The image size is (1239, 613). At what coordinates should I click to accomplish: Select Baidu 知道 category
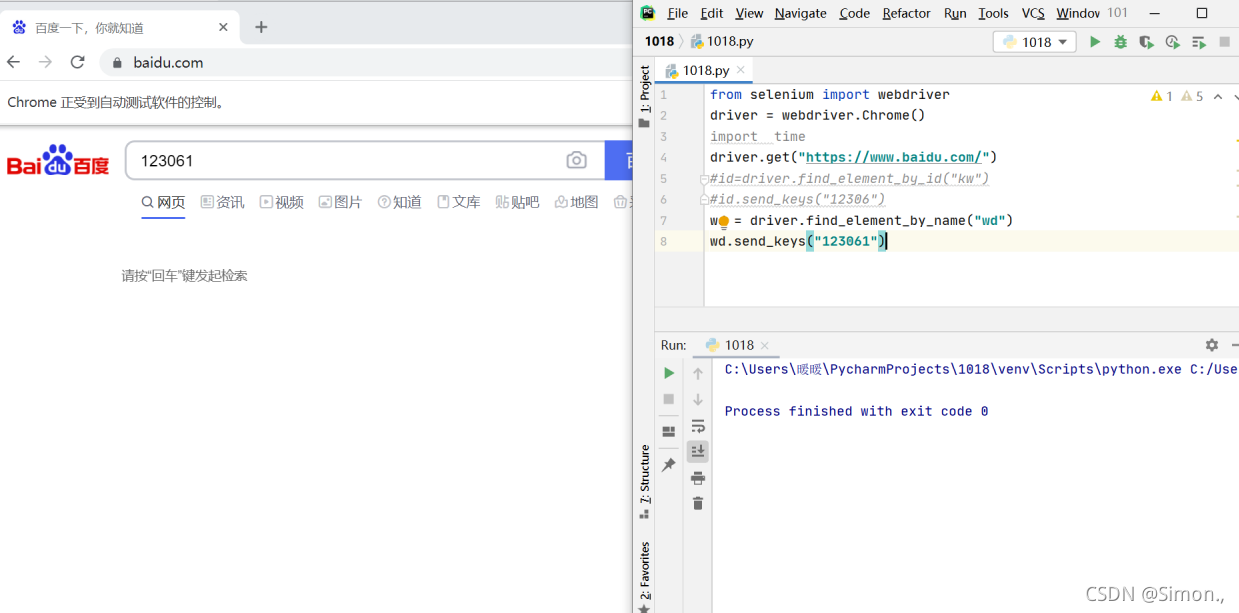coord(399,202)
